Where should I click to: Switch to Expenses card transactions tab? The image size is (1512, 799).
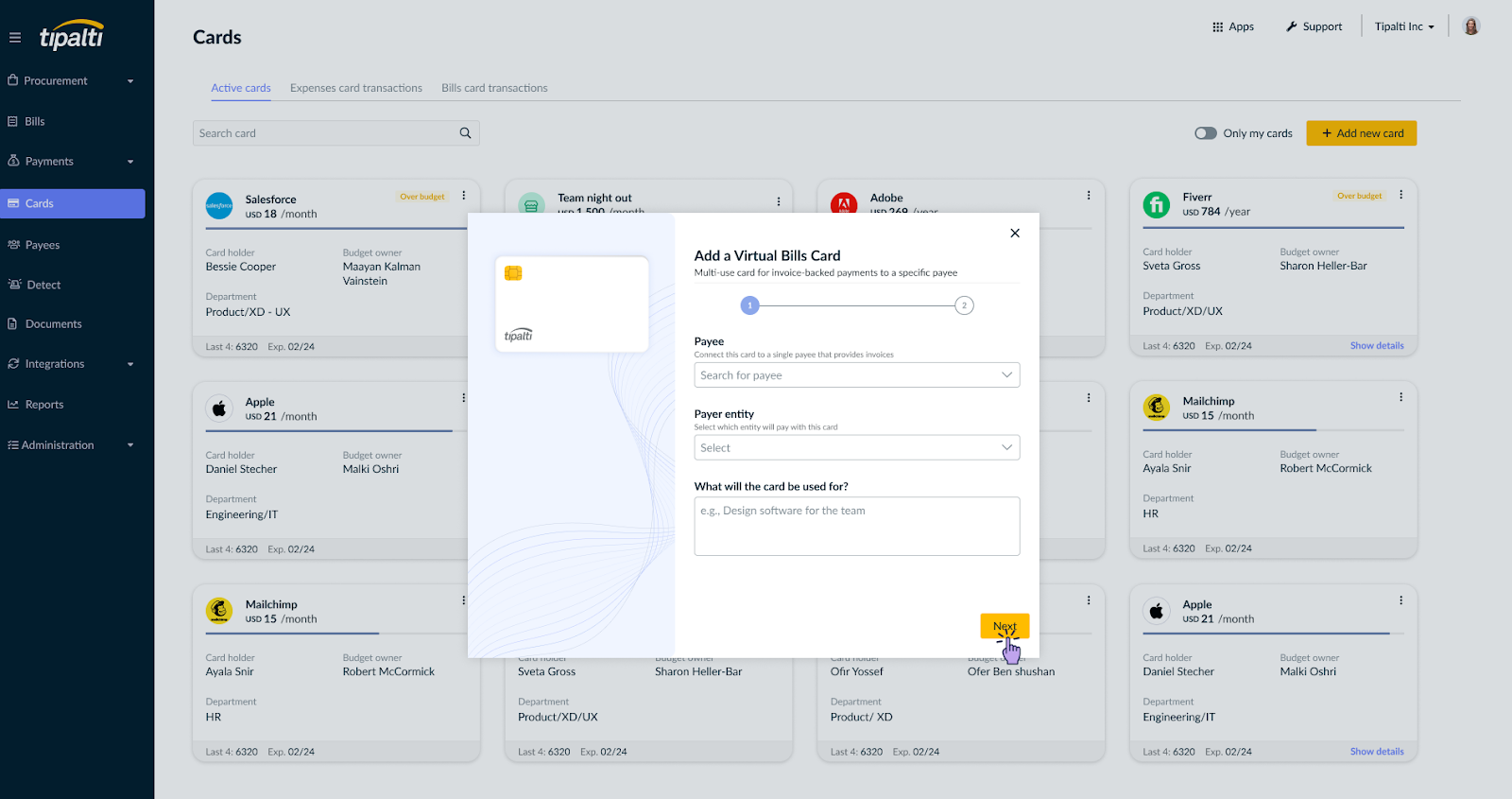[x=356, y=88]
